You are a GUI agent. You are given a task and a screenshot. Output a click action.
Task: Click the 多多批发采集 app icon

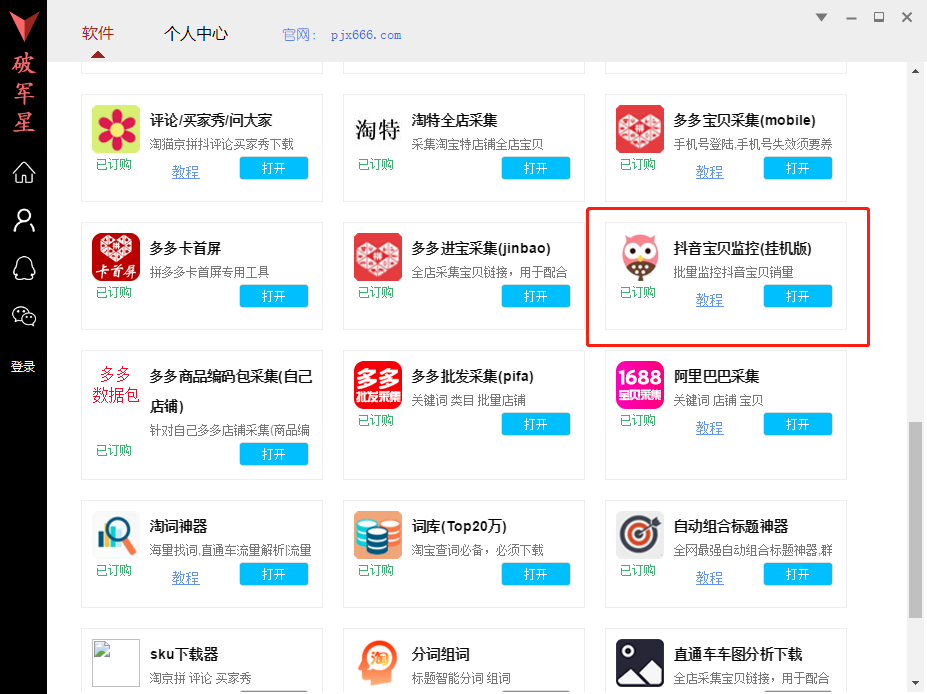point(378,385)
